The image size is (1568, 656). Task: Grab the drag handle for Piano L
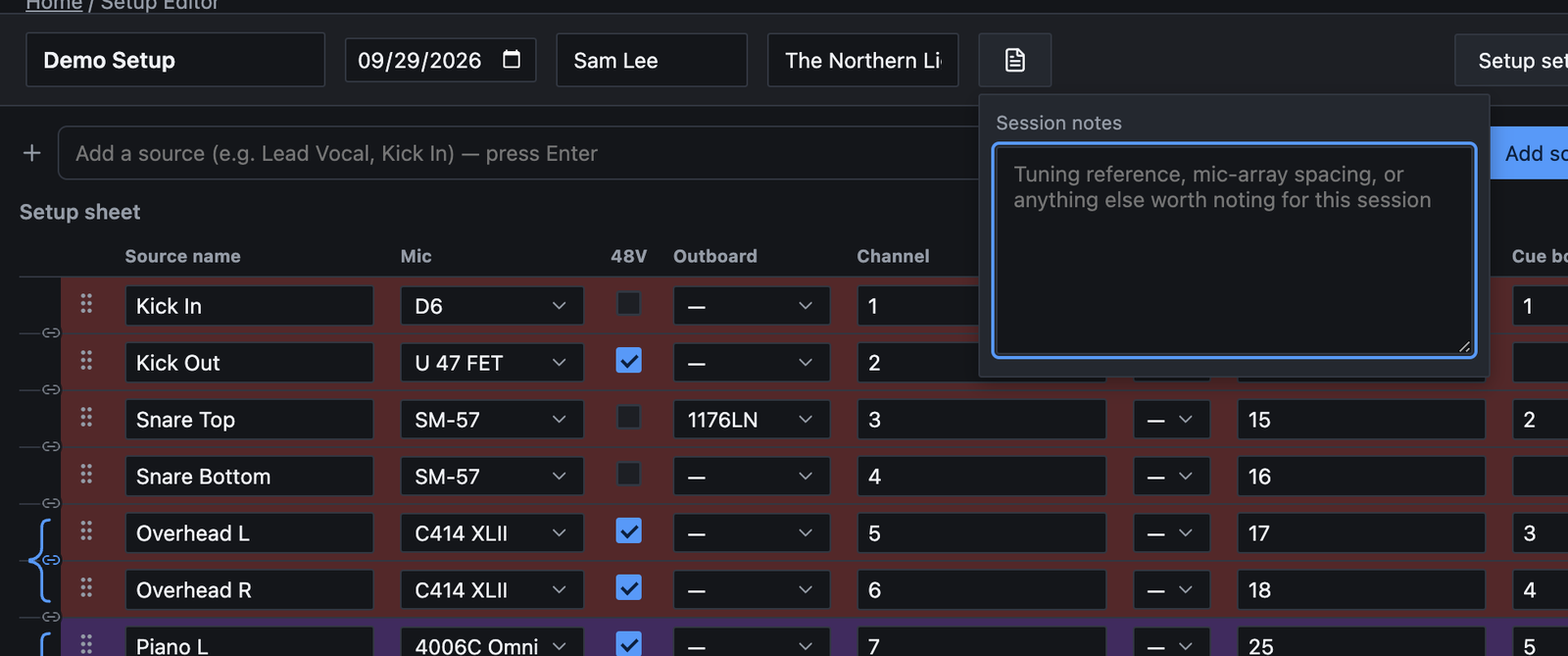(x=86, y=644)
